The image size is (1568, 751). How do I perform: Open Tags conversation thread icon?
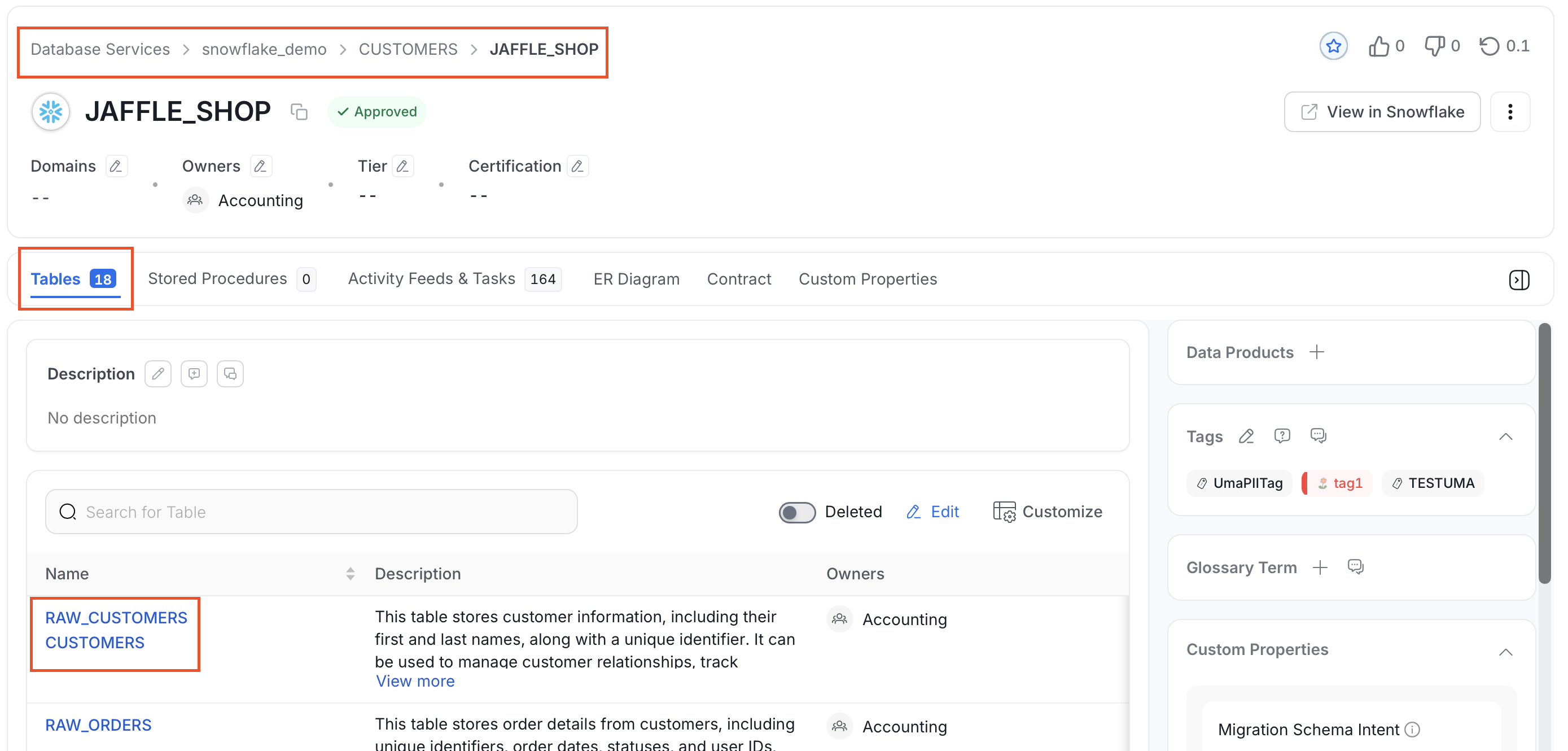pyautogui.click(x=1319, y=436)
